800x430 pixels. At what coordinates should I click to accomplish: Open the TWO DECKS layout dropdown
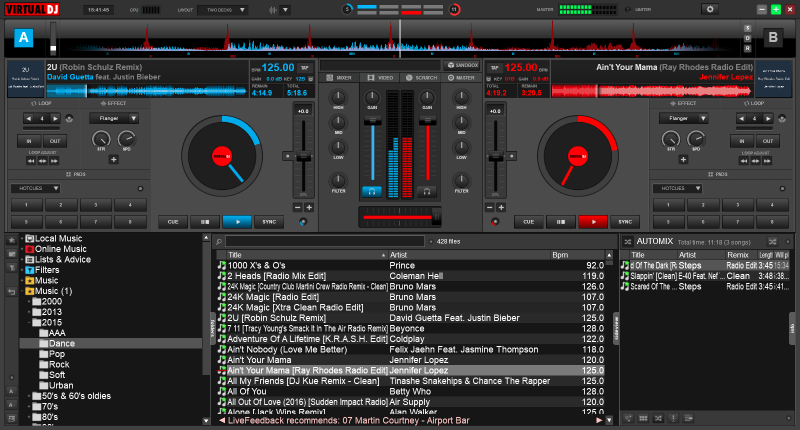(223, 10)
